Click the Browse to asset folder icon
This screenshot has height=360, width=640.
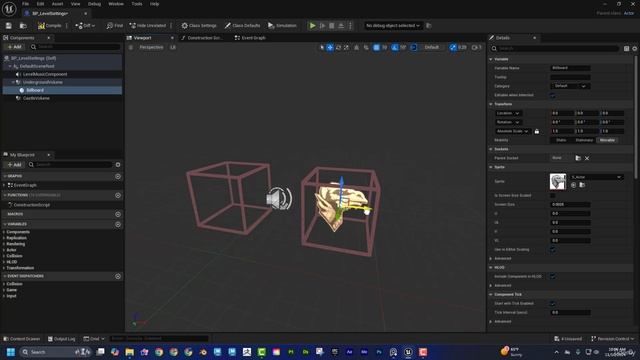(23, 25)
